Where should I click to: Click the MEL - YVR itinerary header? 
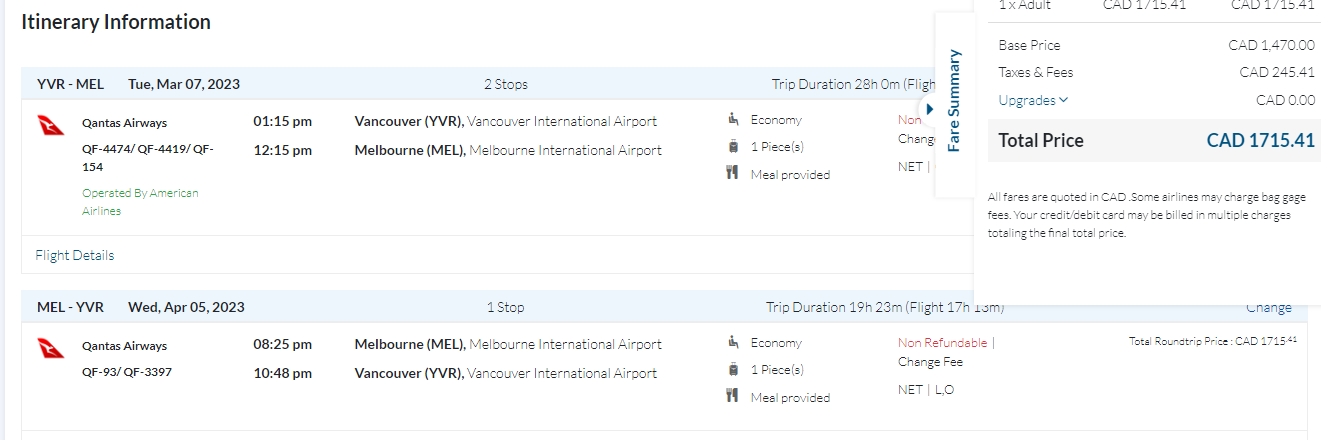70,308
